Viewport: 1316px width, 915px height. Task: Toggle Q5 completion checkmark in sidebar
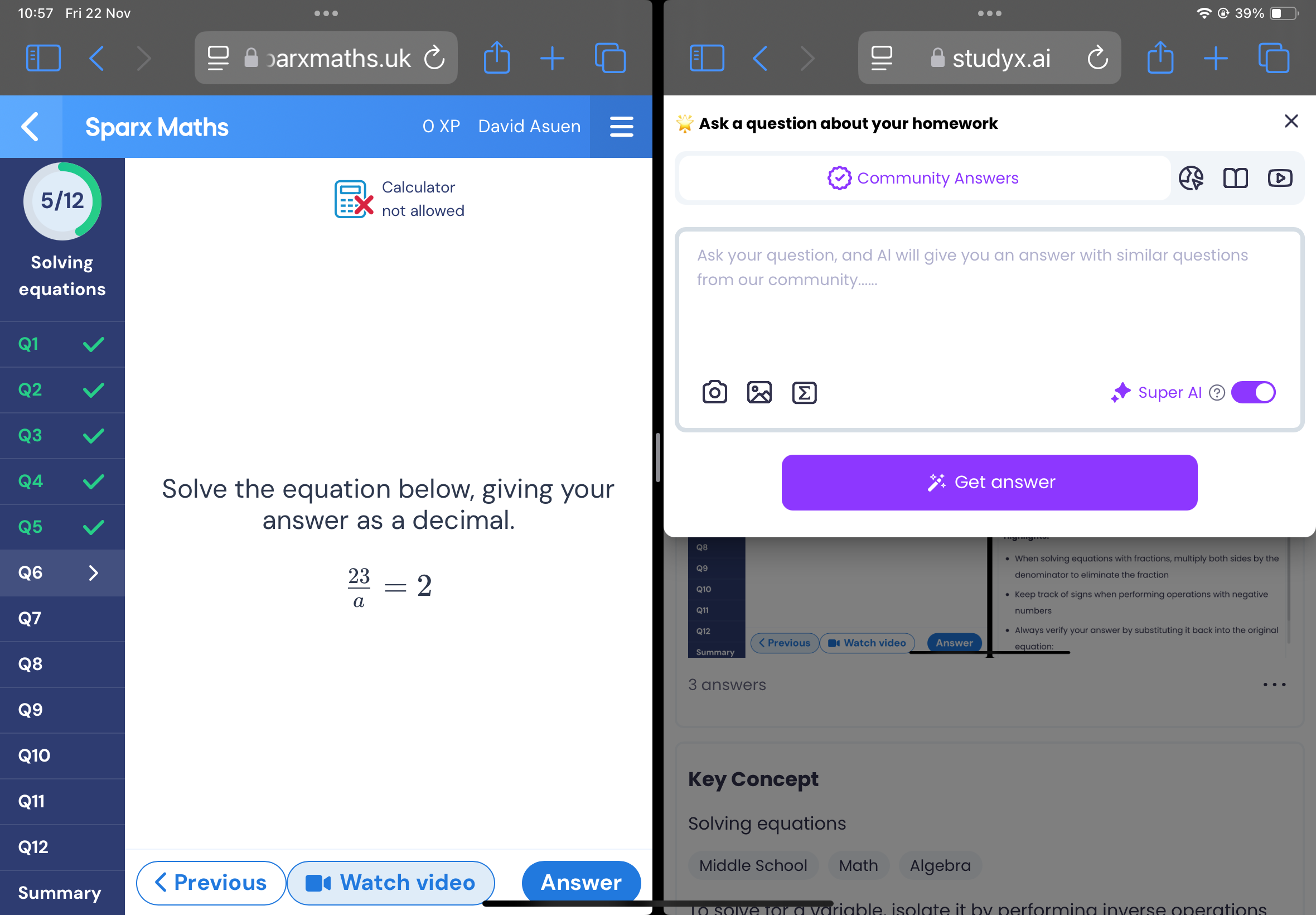[x=92, y=527]
